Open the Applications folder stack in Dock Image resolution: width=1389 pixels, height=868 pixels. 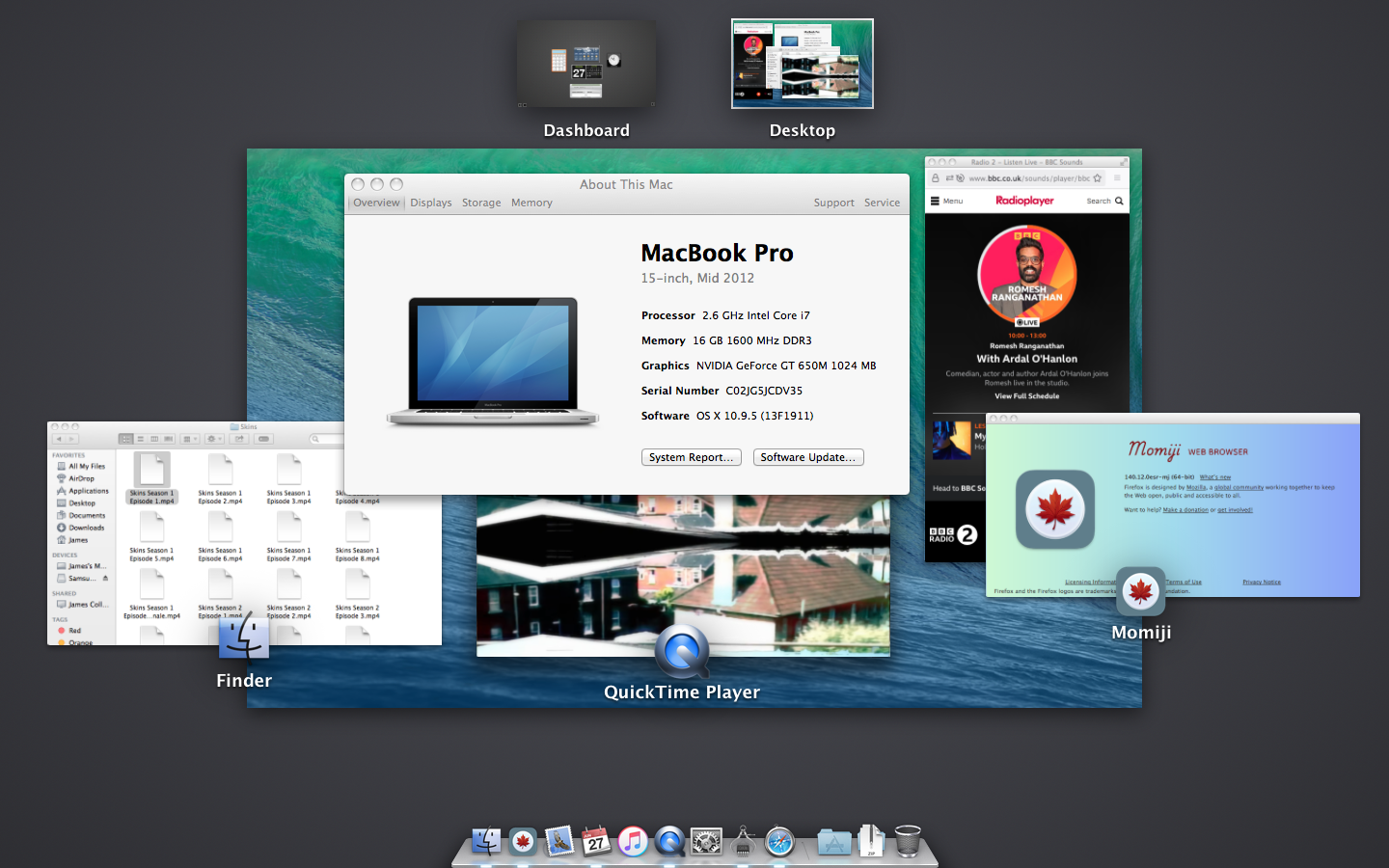coord(834,842)
